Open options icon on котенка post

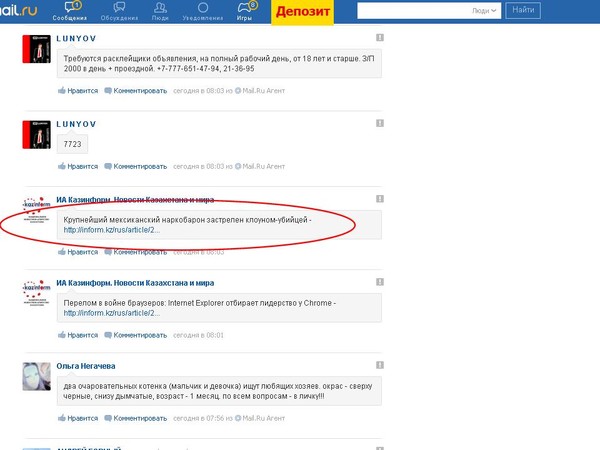(380, 365)
